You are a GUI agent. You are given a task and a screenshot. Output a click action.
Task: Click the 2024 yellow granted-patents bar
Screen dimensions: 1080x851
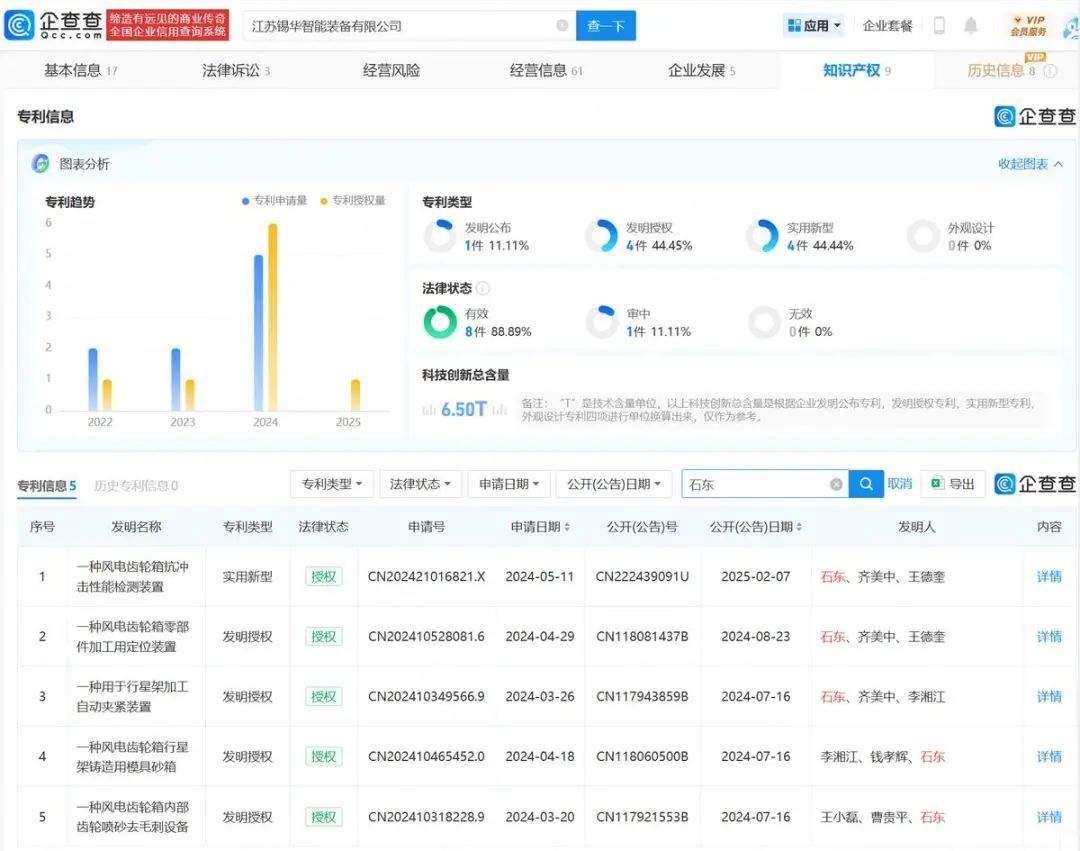tap(272, 317)
